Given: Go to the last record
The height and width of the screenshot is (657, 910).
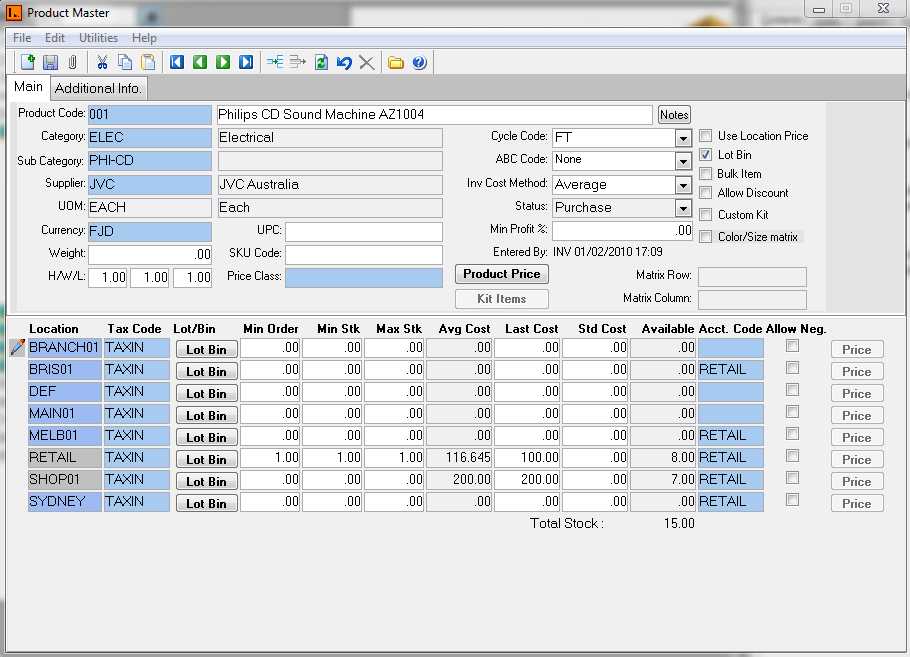Looking at the screenshot, I should point(246,62).
